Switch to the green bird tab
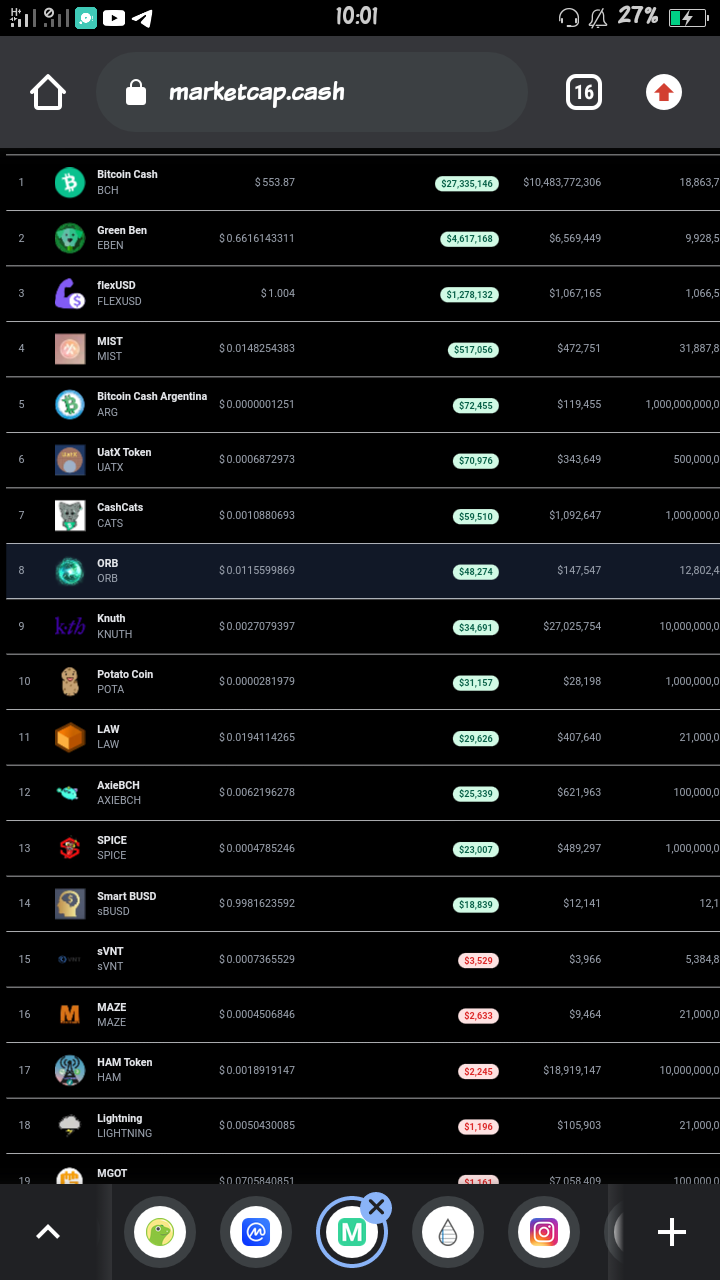Viewport: 720px width, 1280px height. coord(160,1232)
